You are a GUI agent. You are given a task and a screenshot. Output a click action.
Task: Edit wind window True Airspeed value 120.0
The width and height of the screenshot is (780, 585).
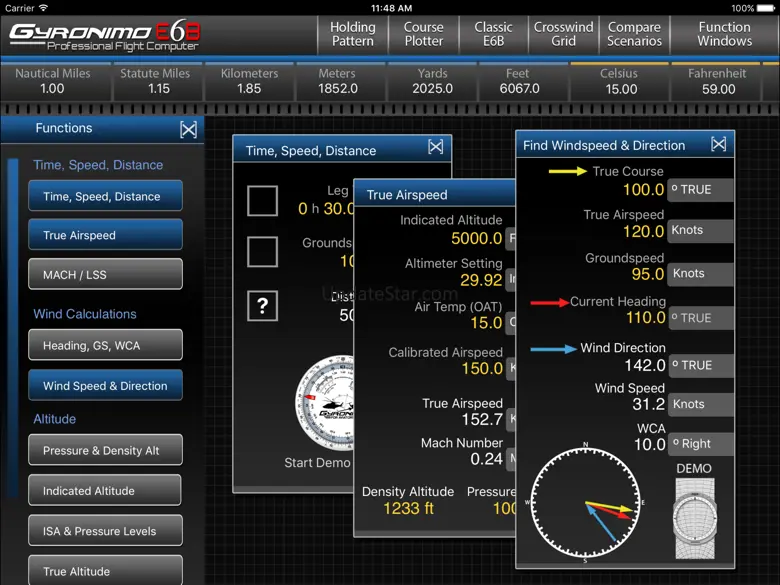pos(644,231)
